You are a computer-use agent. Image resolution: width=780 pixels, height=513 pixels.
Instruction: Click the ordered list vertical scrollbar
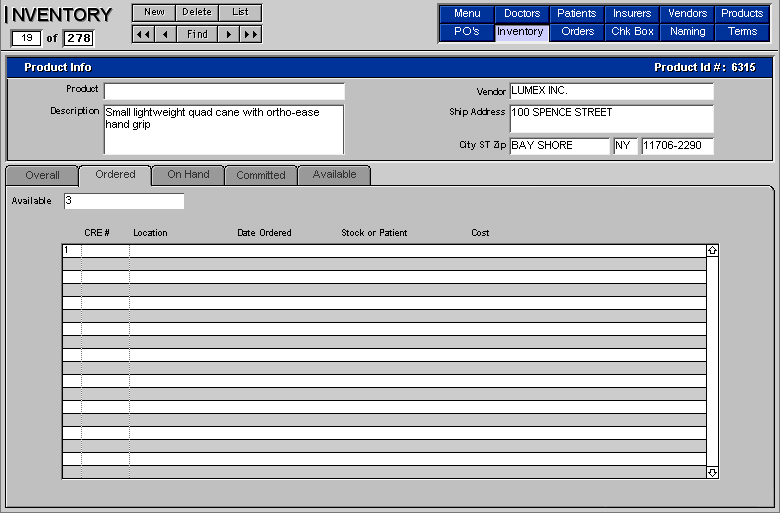tap(712, 361)
